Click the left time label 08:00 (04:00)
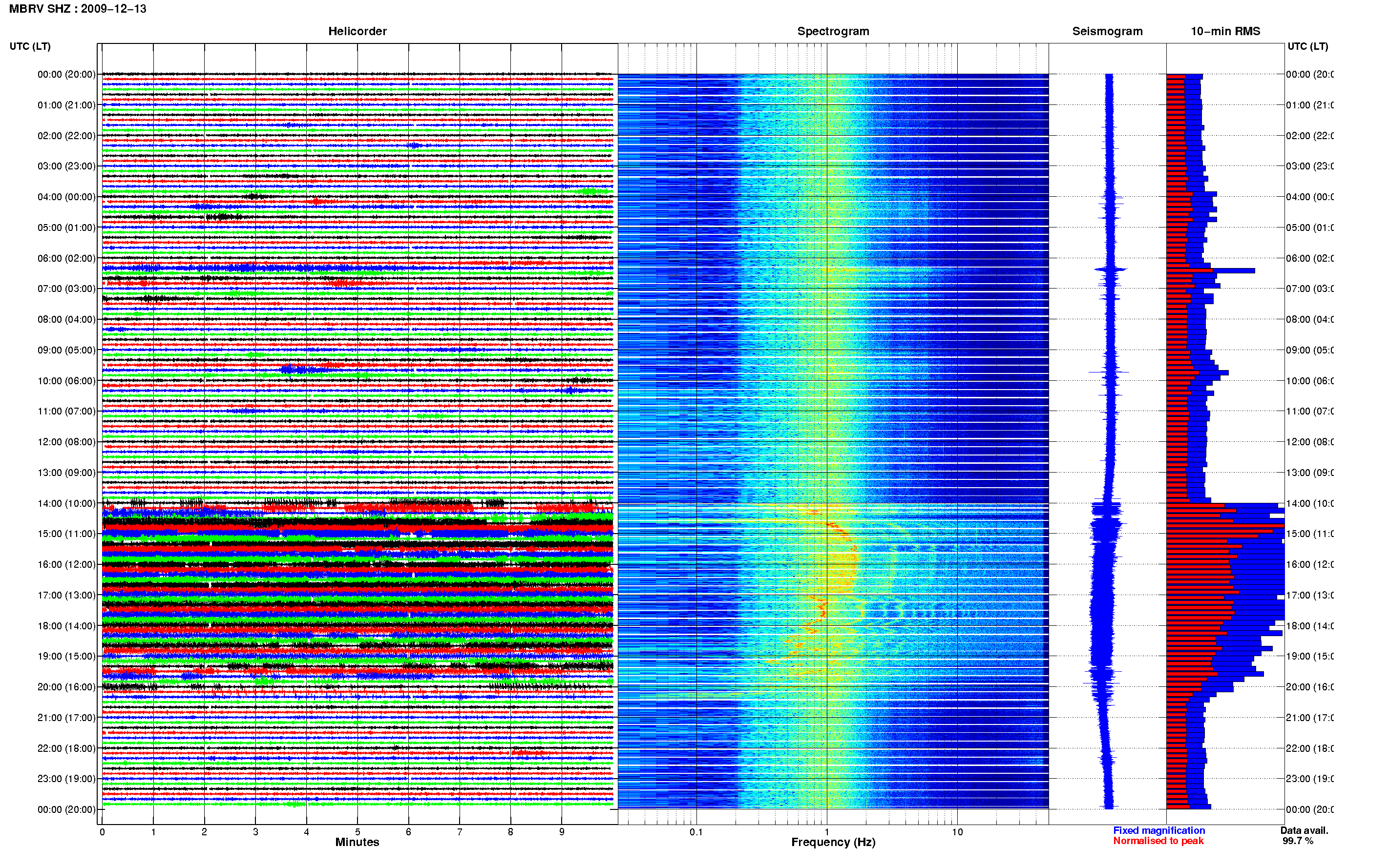This screenshot has width=1389, height=868. point(66,319)
